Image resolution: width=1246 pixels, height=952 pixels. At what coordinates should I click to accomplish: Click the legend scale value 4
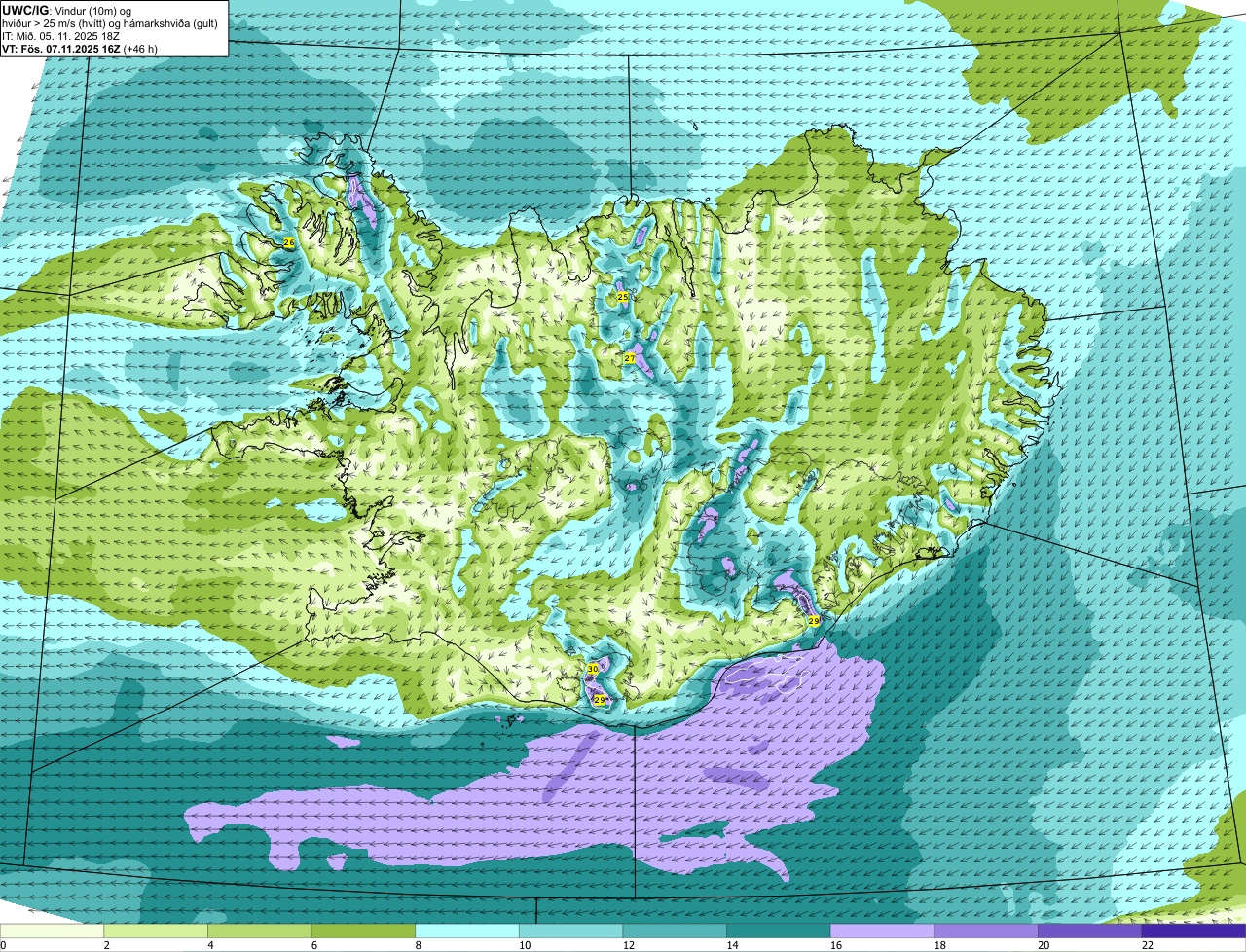point(211,945)
